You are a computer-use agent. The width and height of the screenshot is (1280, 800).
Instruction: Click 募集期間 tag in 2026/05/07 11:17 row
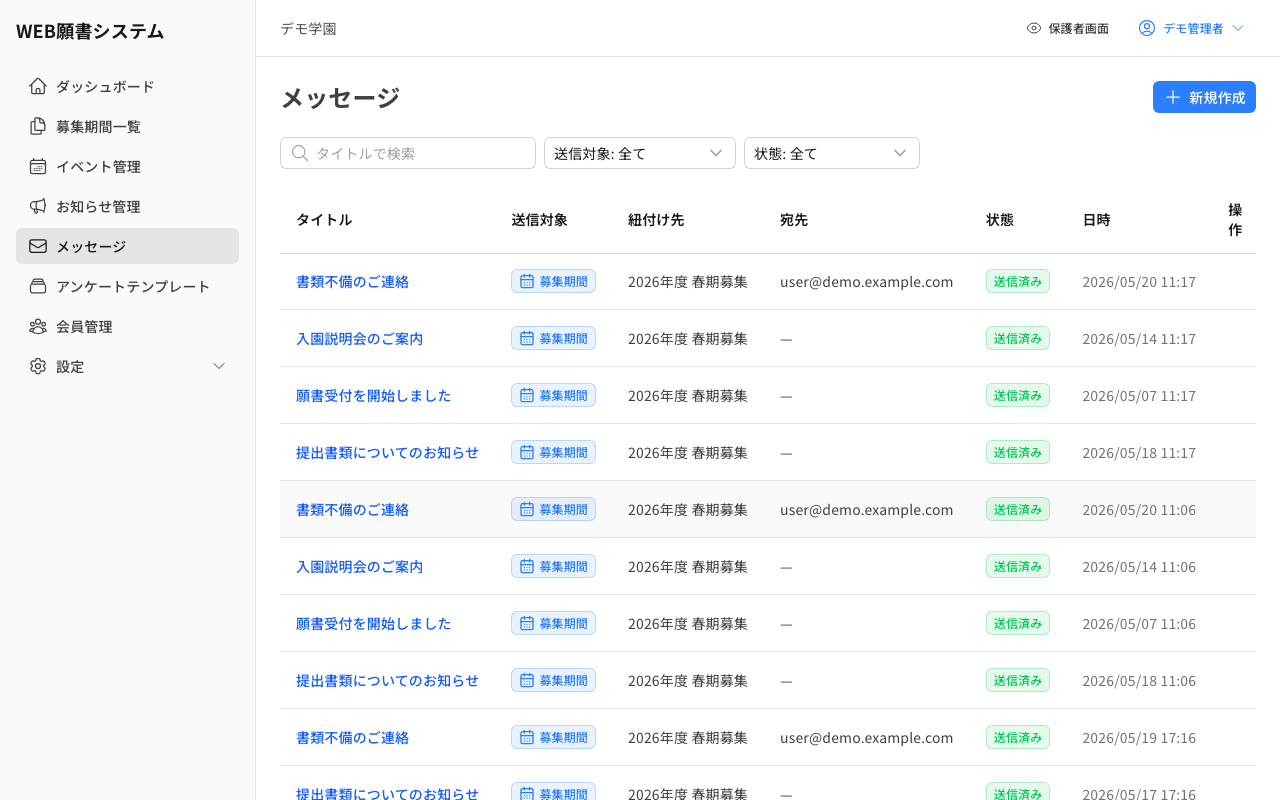click(x=553, y=395)
